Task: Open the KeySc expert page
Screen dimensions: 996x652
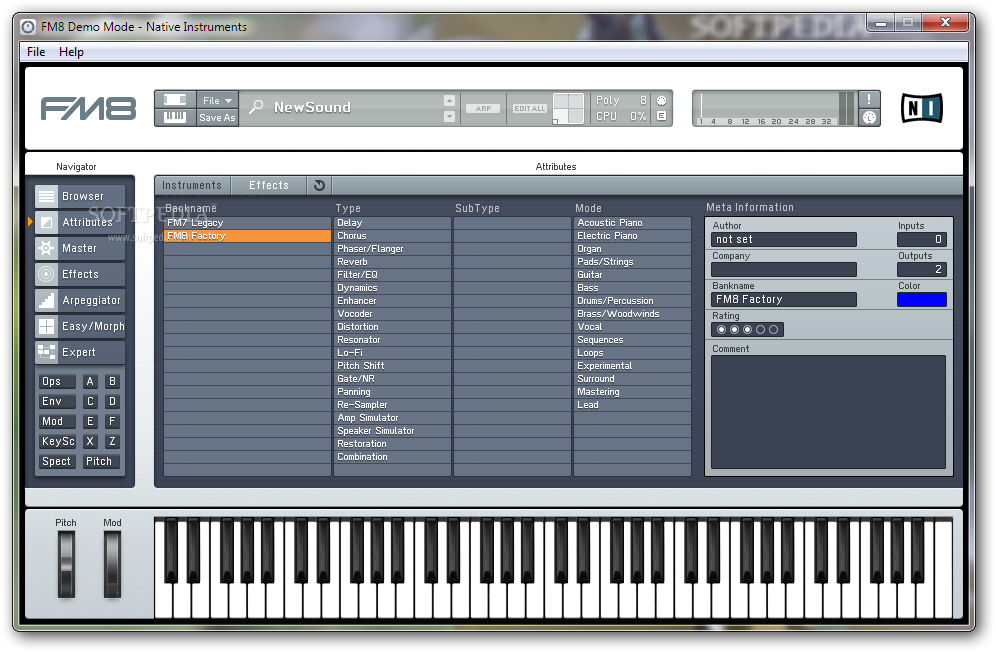Action: point(57,442)
